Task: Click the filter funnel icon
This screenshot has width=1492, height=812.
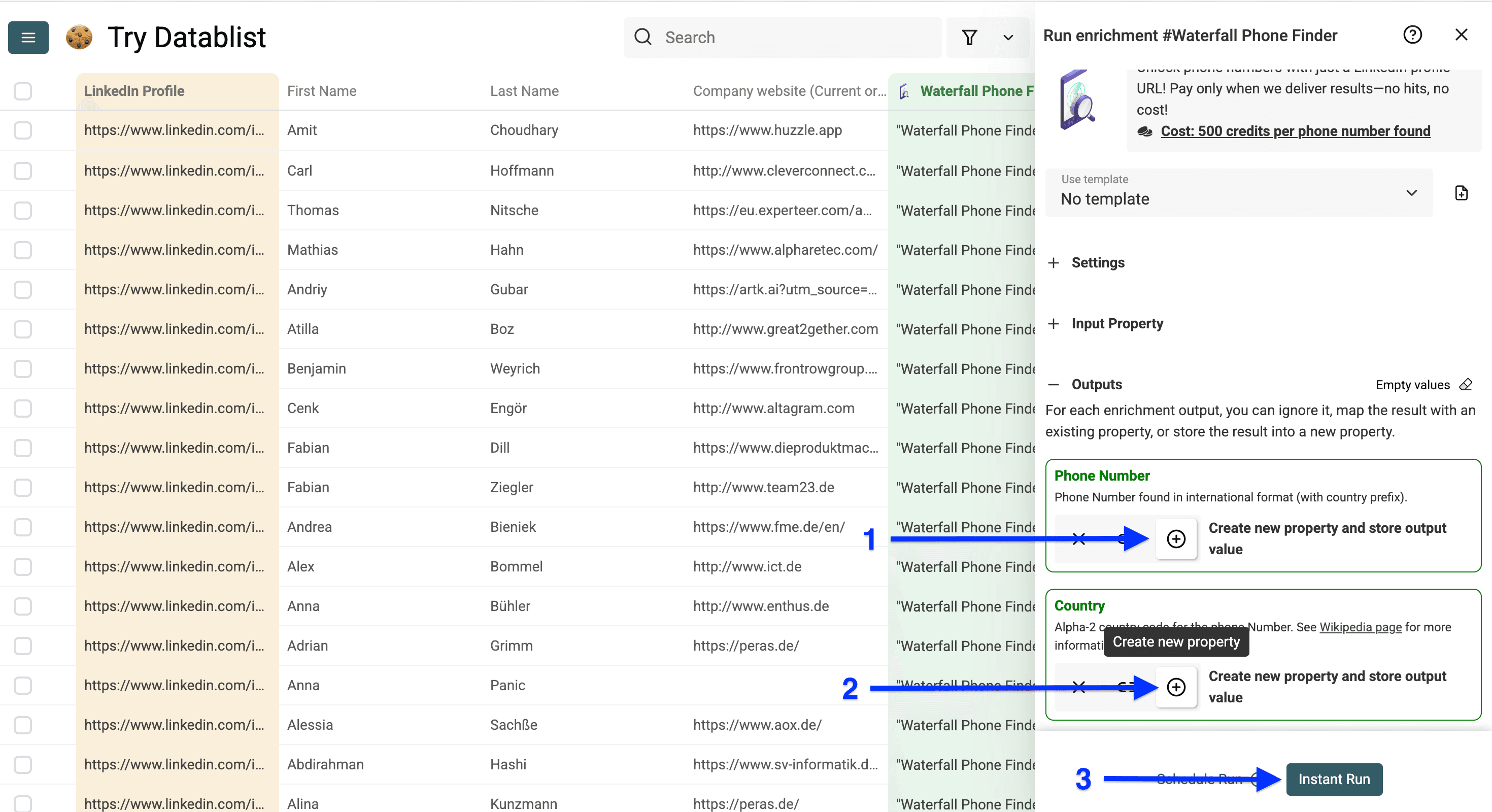Action: coord(970,37)
